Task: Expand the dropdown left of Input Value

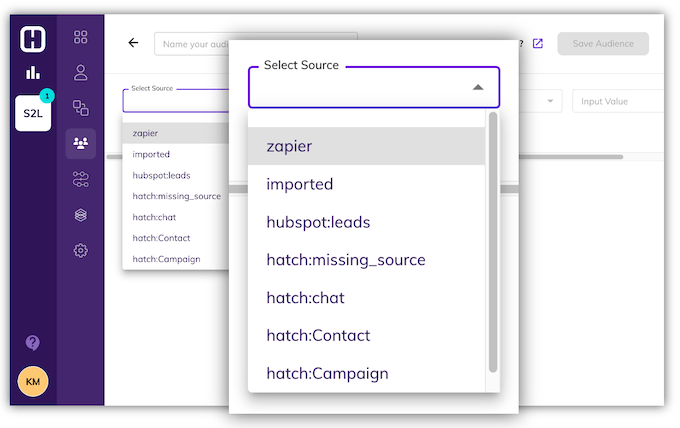Action: coord(549,101)
